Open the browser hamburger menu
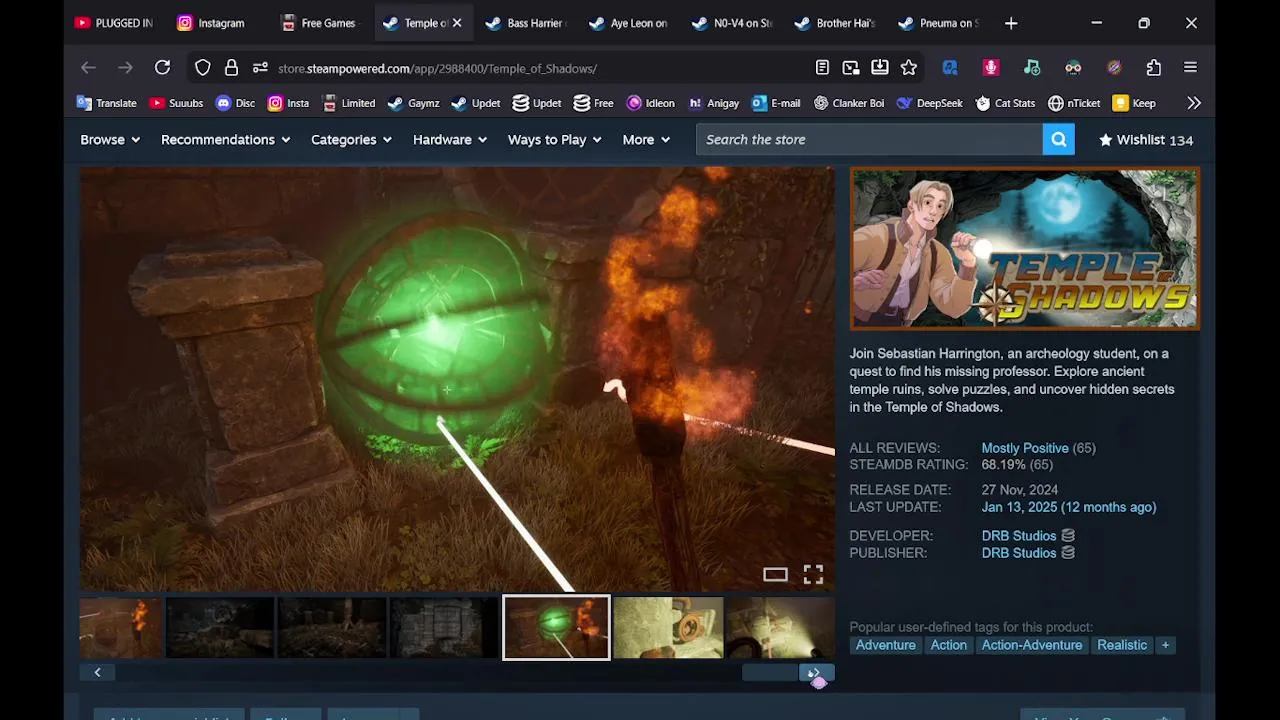This screenshot has height=720, width=1280. tap(1190, 67)
